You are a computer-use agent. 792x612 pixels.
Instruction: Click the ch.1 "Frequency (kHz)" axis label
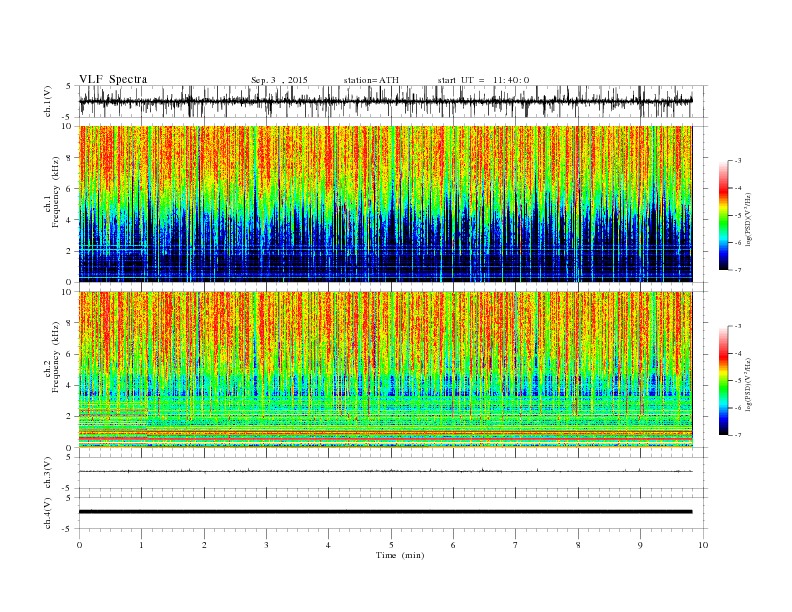[55, 191]
